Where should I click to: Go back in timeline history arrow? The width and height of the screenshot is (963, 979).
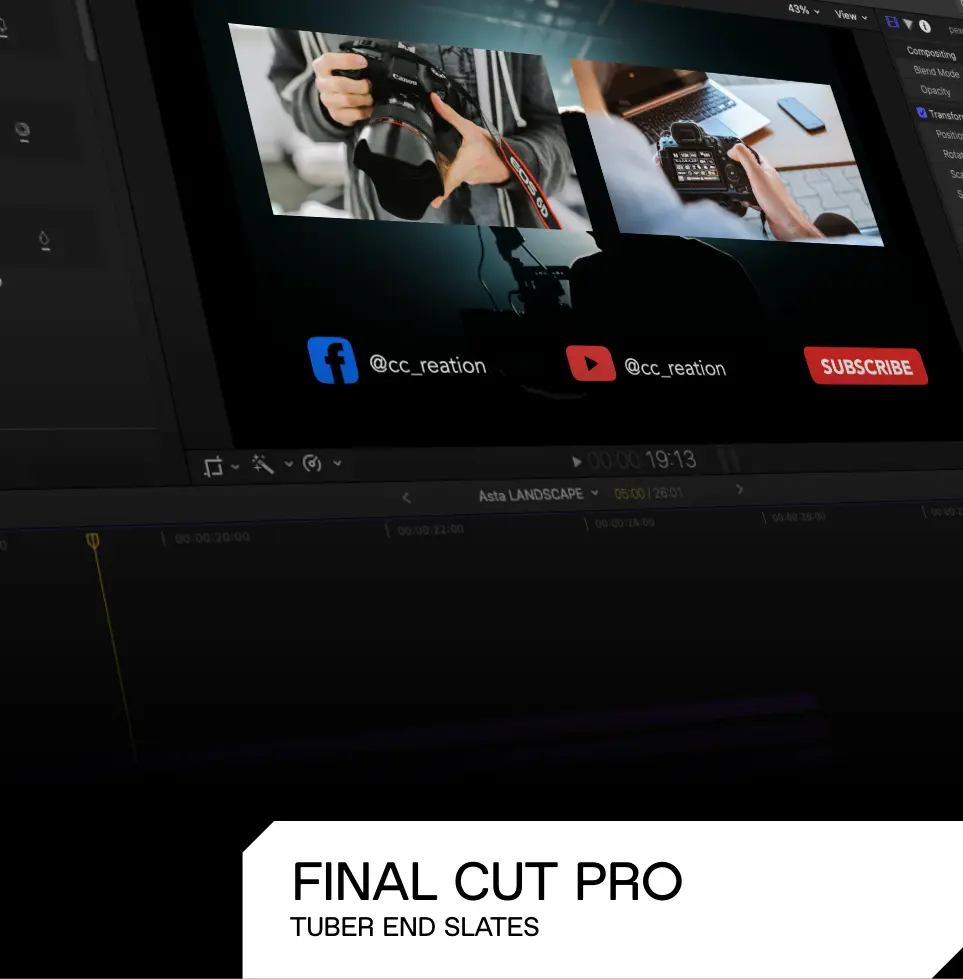pos(406,497)
